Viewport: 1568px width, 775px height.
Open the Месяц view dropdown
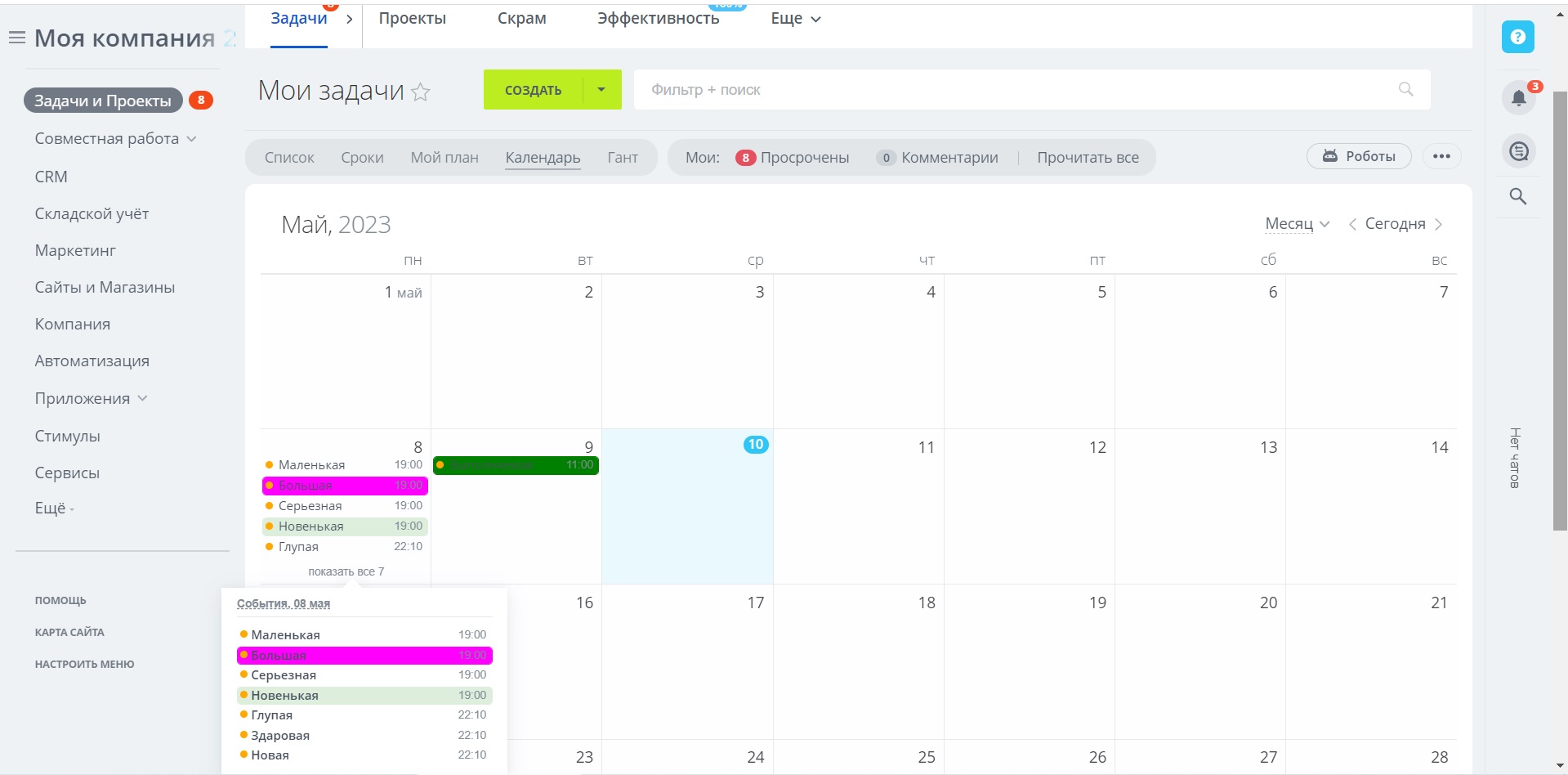click(1297, 224)
